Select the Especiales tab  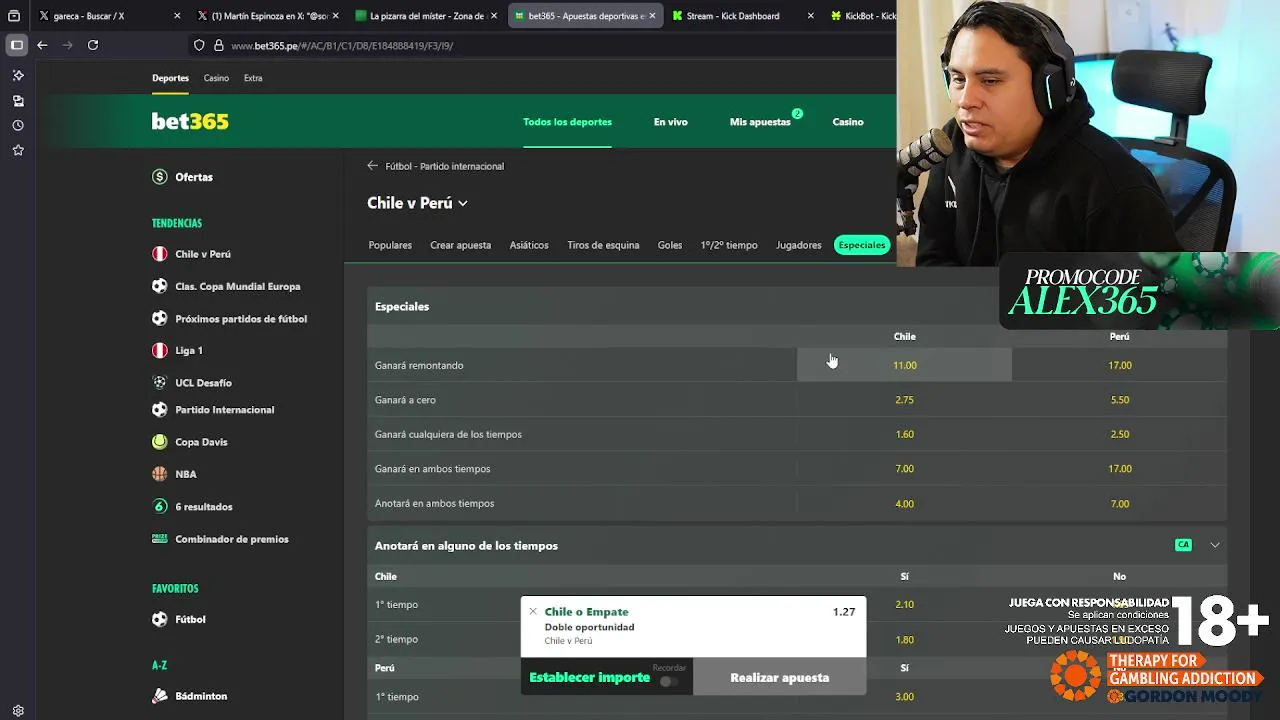tap(862, 245)
